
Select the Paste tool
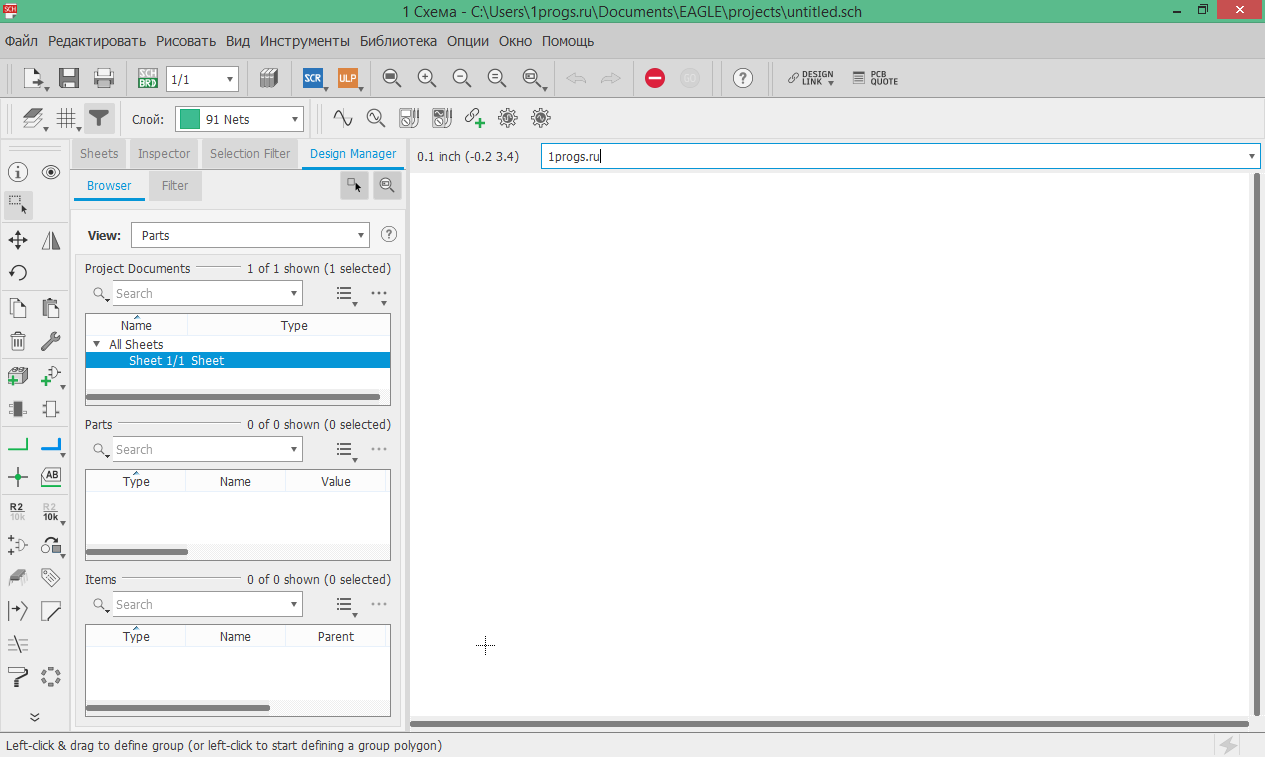tap(51, 308)
